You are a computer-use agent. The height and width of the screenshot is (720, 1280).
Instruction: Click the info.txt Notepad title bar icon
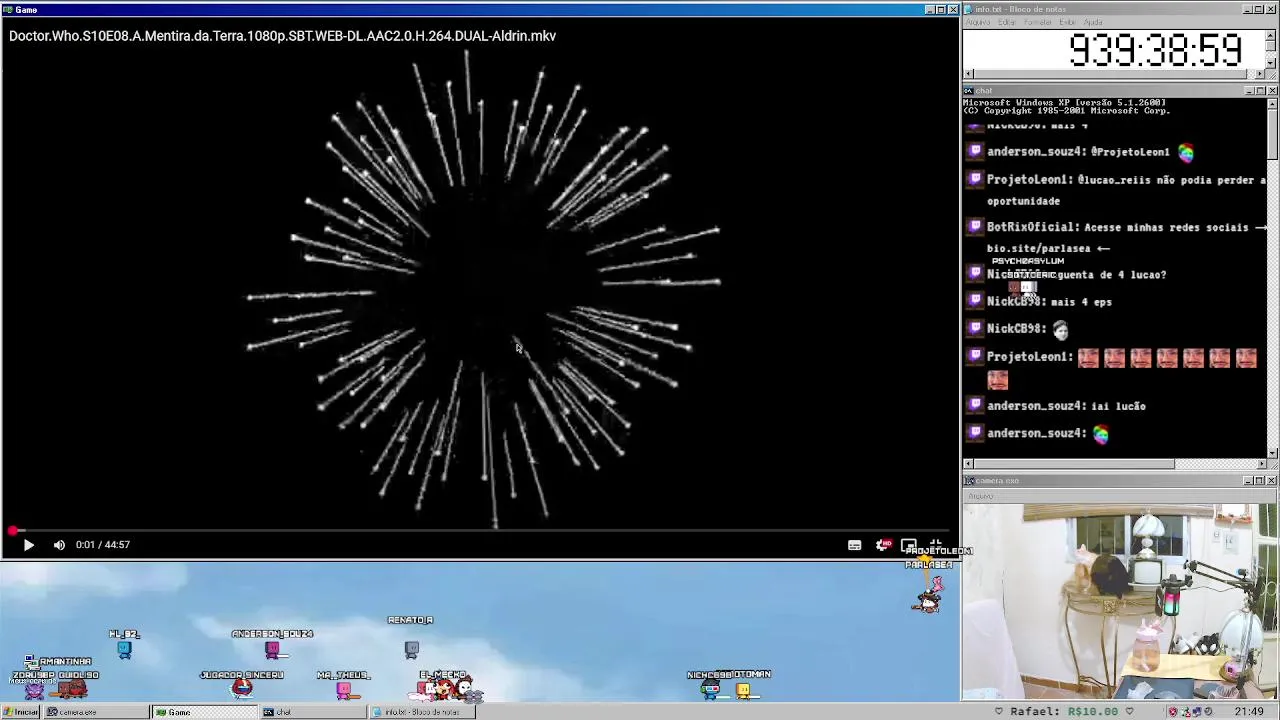tap(969, 9)
